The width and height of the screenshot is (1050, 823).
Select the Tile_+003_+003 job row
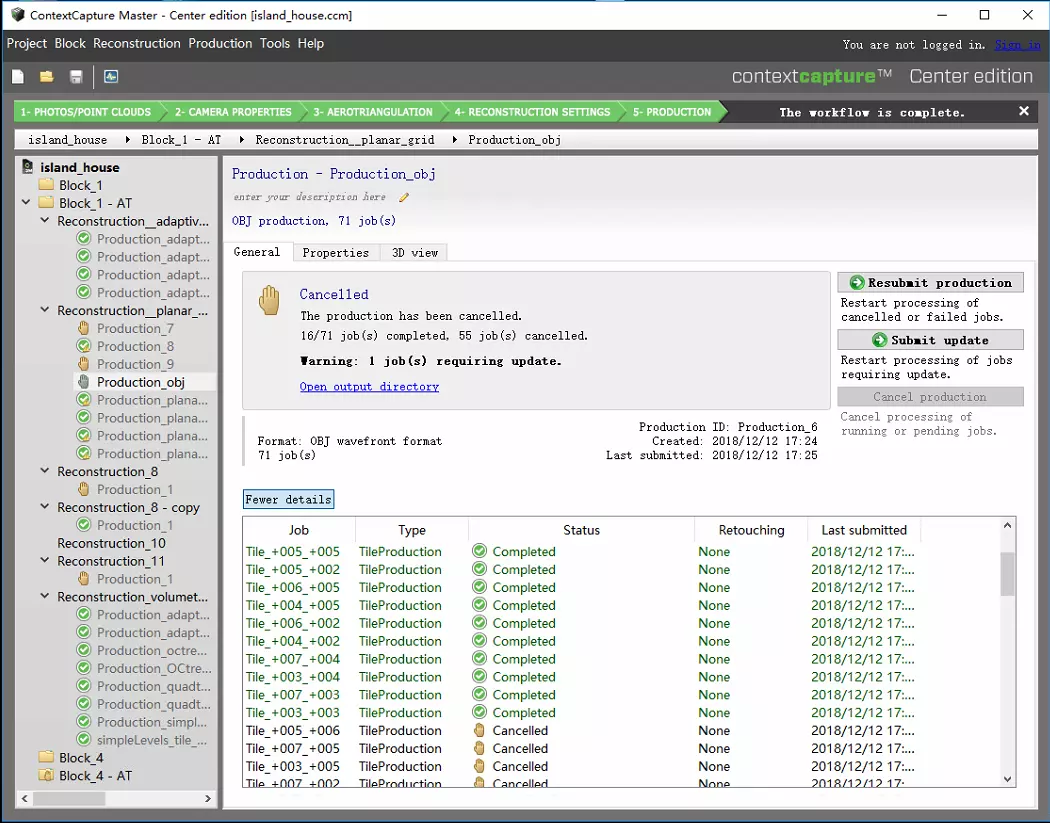[580, 713]
